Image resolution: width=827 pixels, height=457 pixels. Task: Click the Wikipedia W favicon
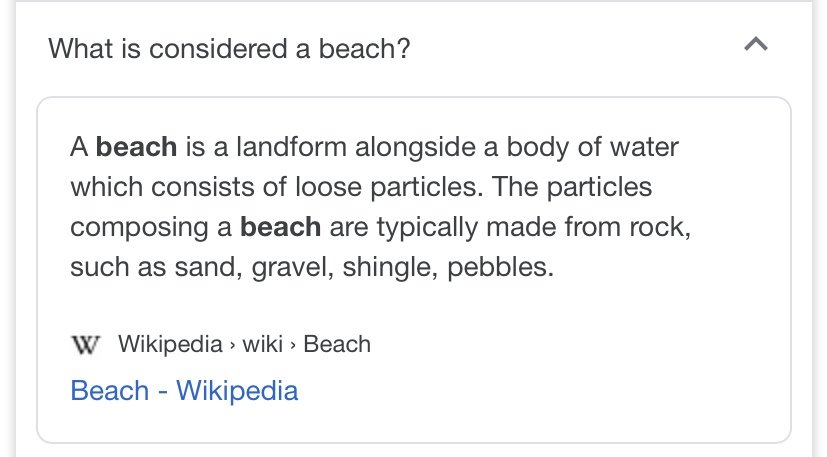click(85, 345)
